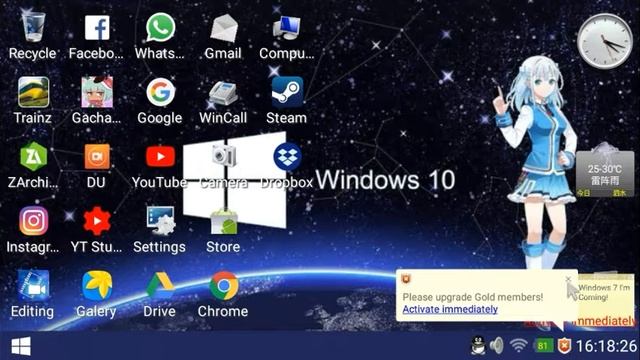Open the Settings desktop icon
This screenshot has height=360, width=640.
pyautogui.click(x=160, y=220)
